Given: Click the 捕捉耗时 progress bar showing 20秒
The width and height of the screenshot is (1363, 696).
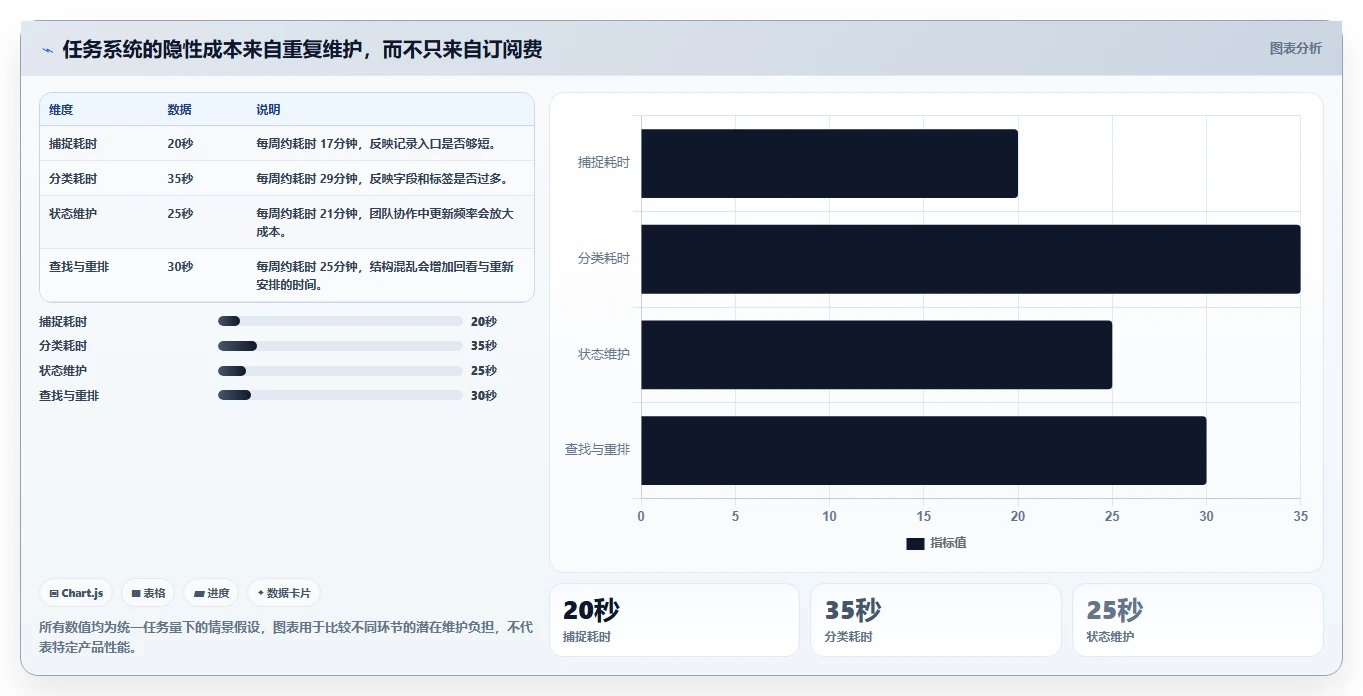Looking at the screenshot, I should coord(340,321).
